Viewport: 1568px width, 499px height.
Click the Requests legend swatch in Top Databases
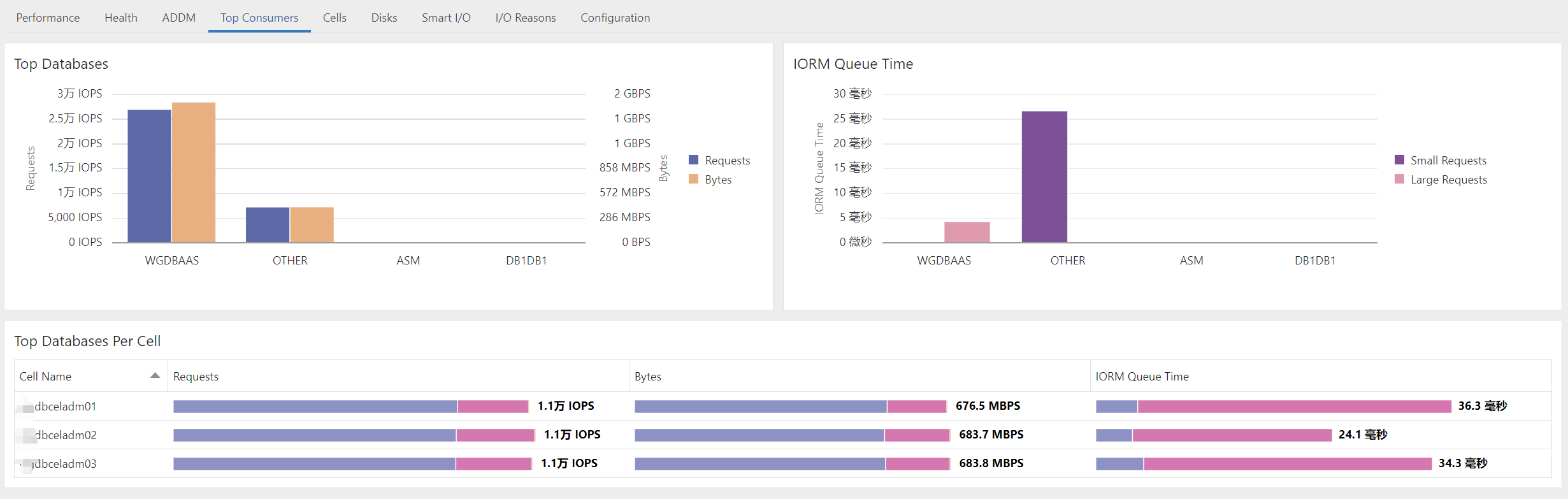pyautogui.click(x=694, y=160)
